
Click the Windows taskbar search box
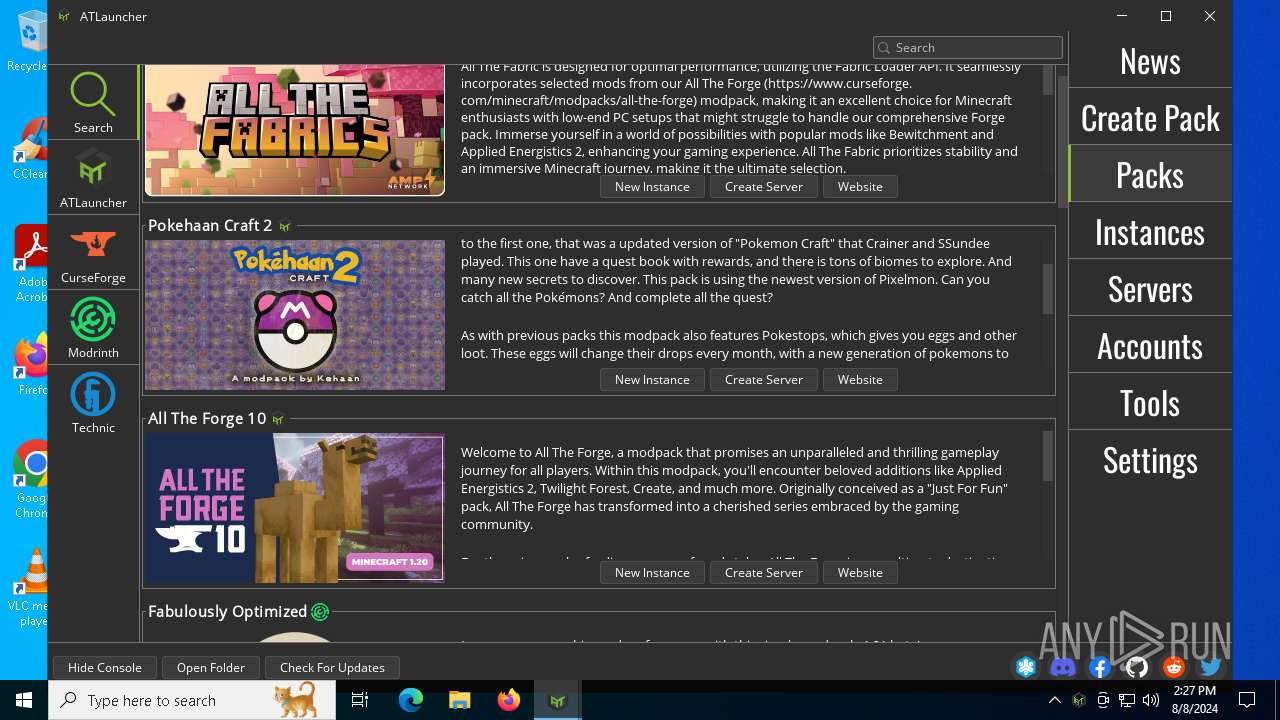pyautogui.click(x=192, y=700)
